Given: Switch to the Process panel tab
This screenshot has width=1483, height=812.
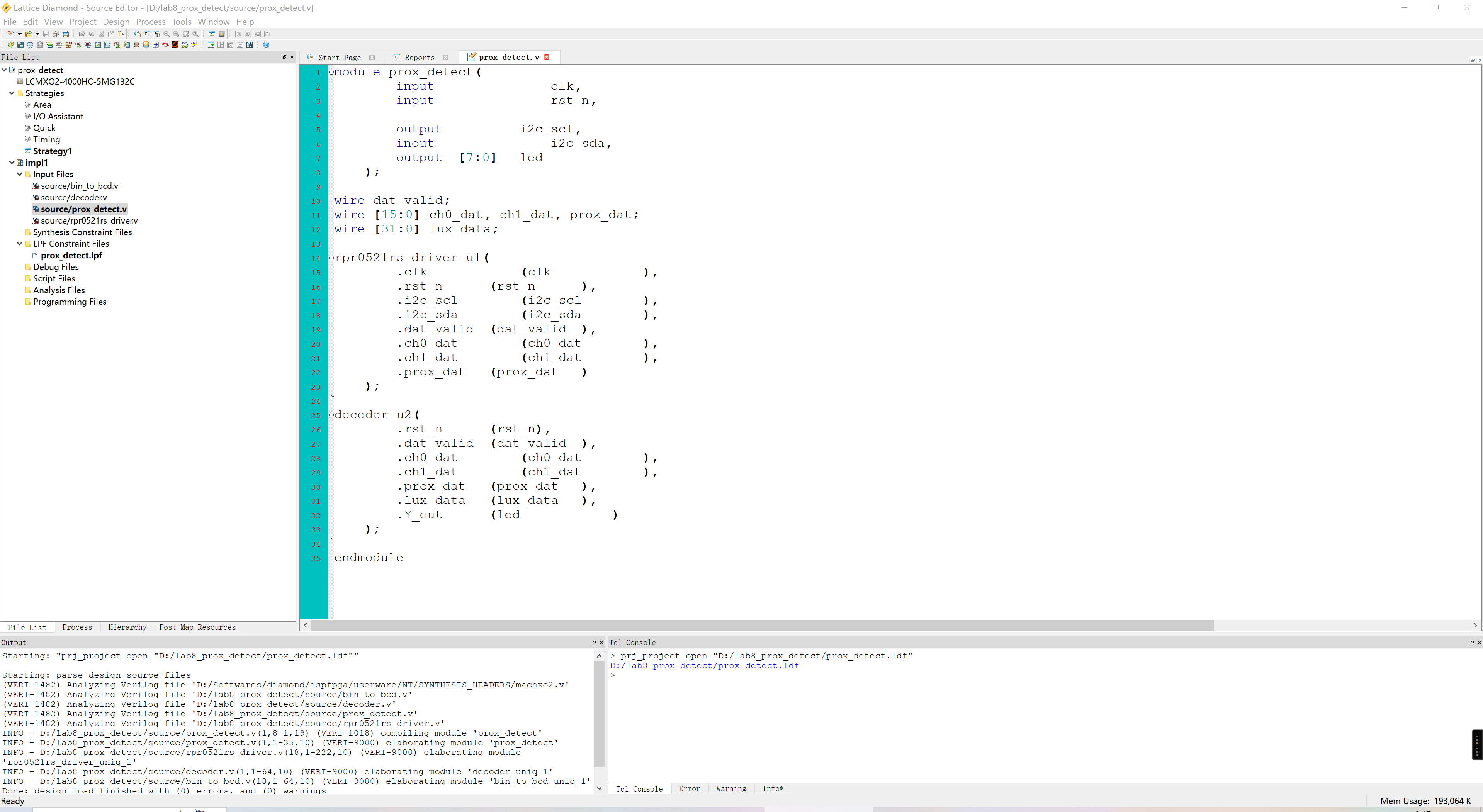Looking at the screenshot, I should click(x=77, y=627).
